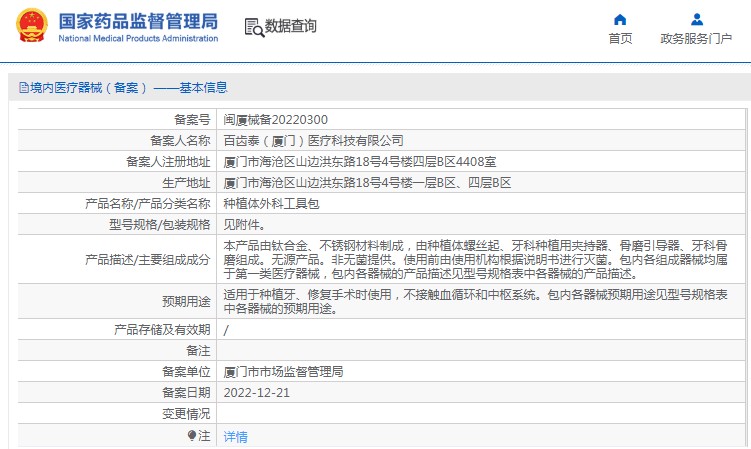Go to 首页 label
This screenshot has width=751, height=449.
click(x=620, y=38)
